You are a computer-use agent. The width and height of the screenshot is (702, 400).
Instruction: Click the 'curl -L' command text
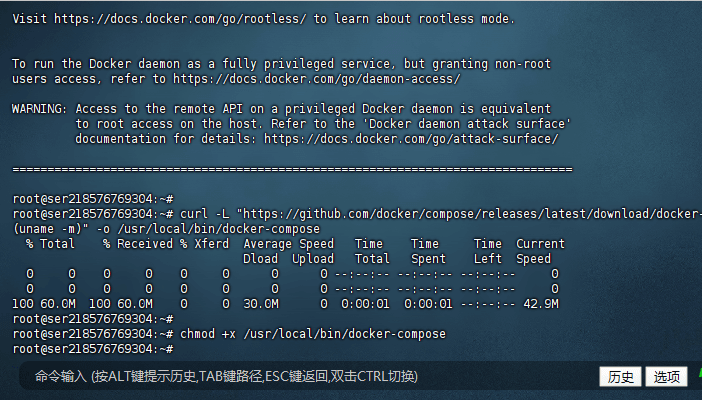pos(204,214)
